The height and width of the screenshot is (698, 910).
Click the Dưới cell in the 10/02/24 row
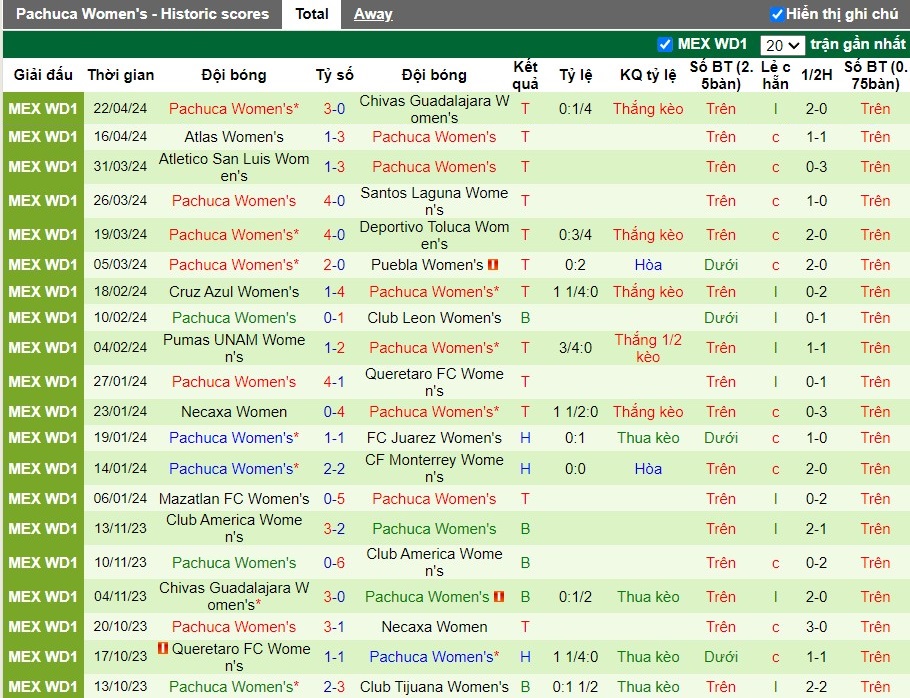(721, 318)
